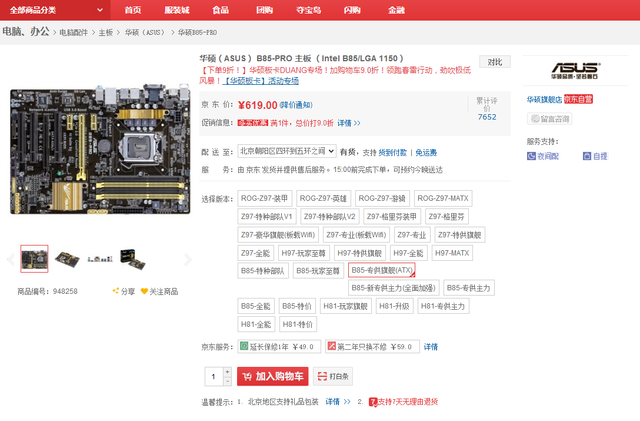Open promotion 详情 link beside 总价打9.0折
This screenshot has height=421, width=640.
click(349, 123)
